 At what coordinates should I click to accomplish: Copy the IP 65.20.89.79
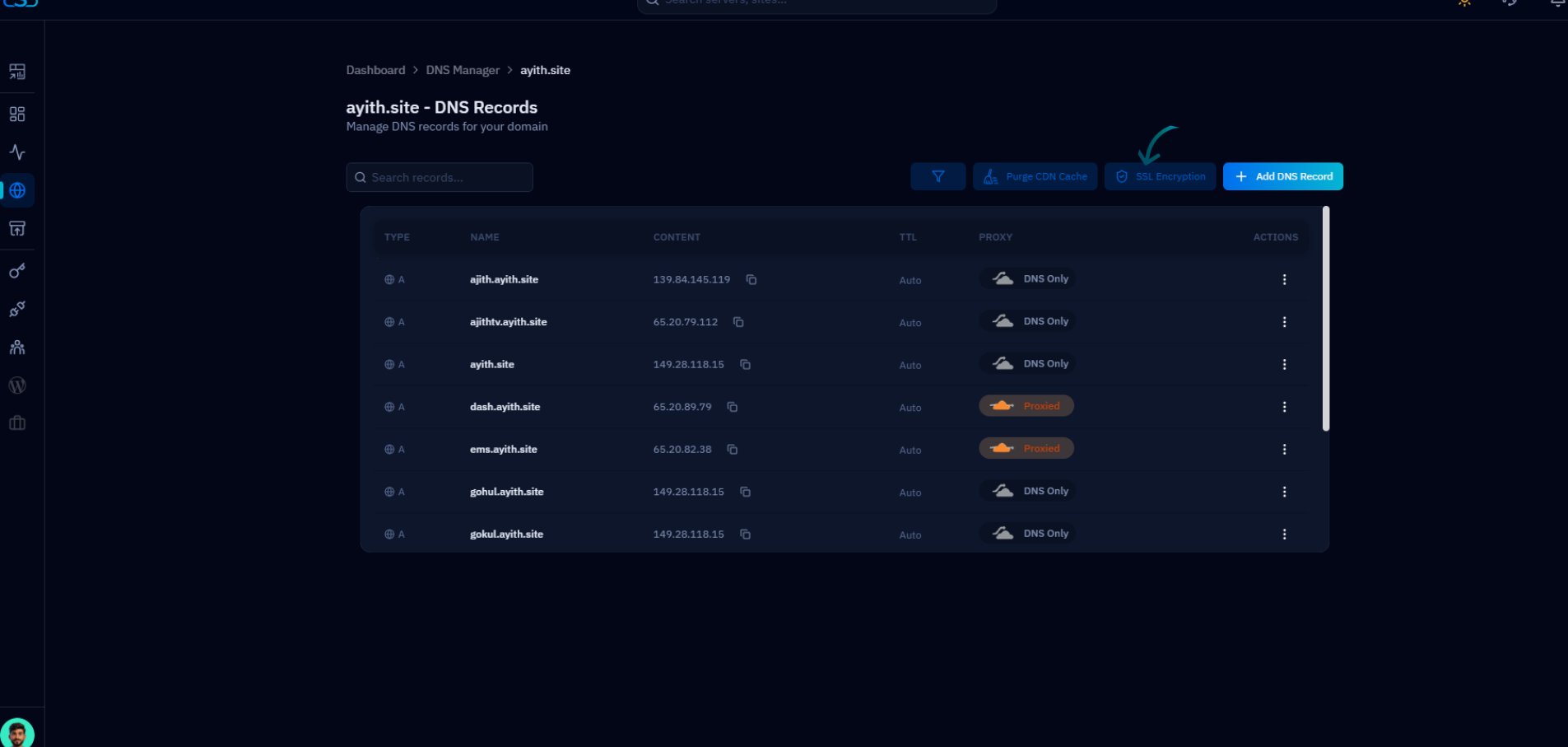732,407
